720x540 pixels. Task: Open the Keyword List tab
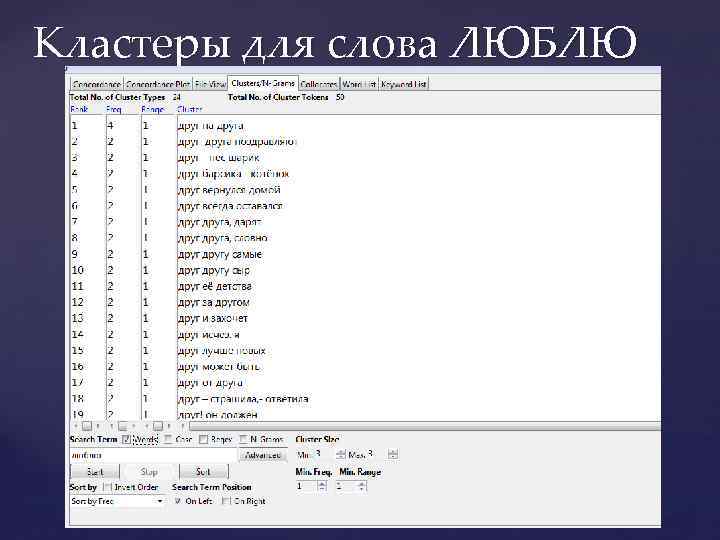404,84
